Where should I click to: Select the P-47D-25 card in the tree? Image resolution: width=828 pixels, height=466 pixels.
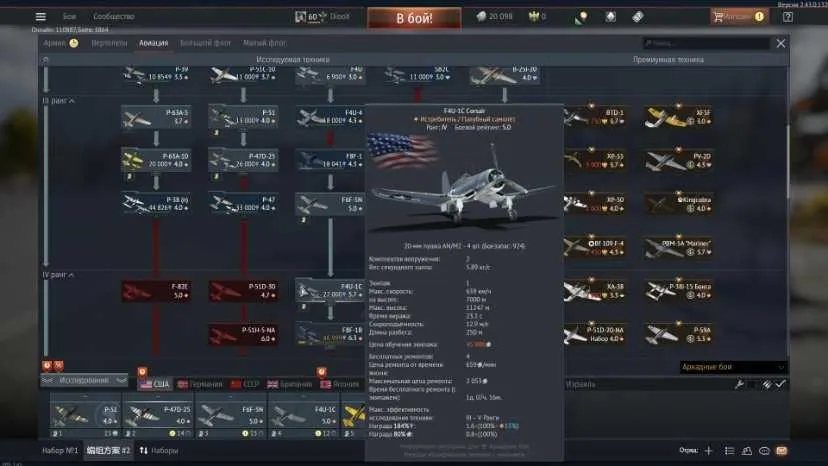pos(243,161)
